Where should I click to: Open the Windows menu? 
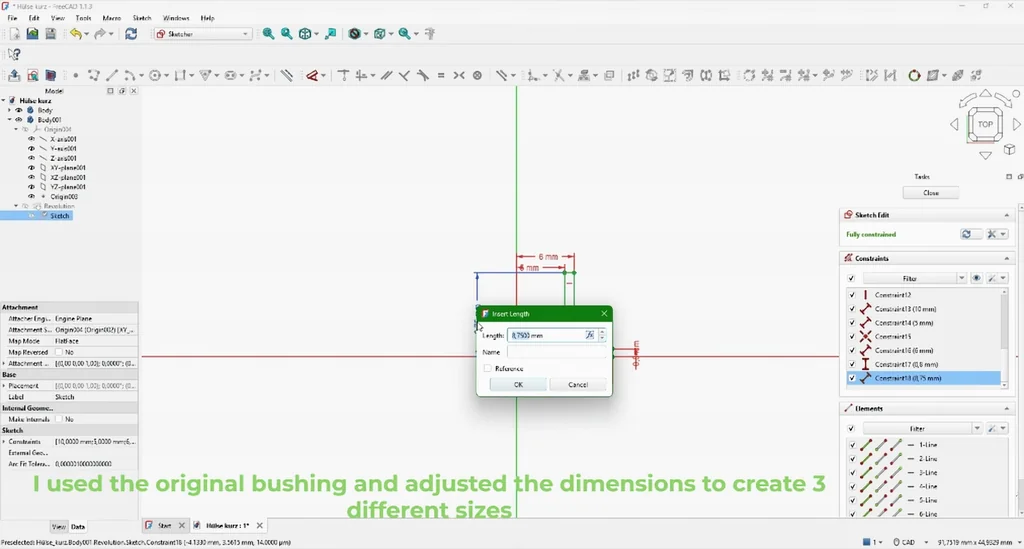[176, 18]
